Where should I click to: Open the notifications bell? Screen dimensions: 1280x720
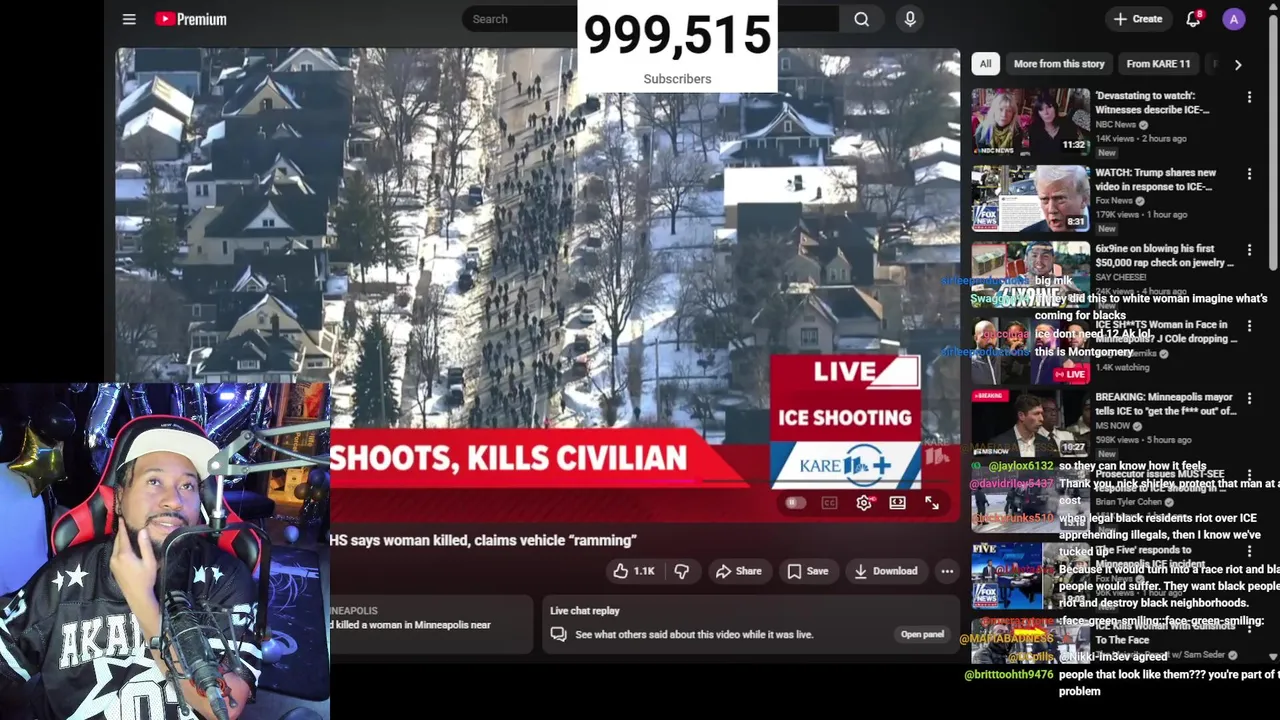[x=1193, y=19]
